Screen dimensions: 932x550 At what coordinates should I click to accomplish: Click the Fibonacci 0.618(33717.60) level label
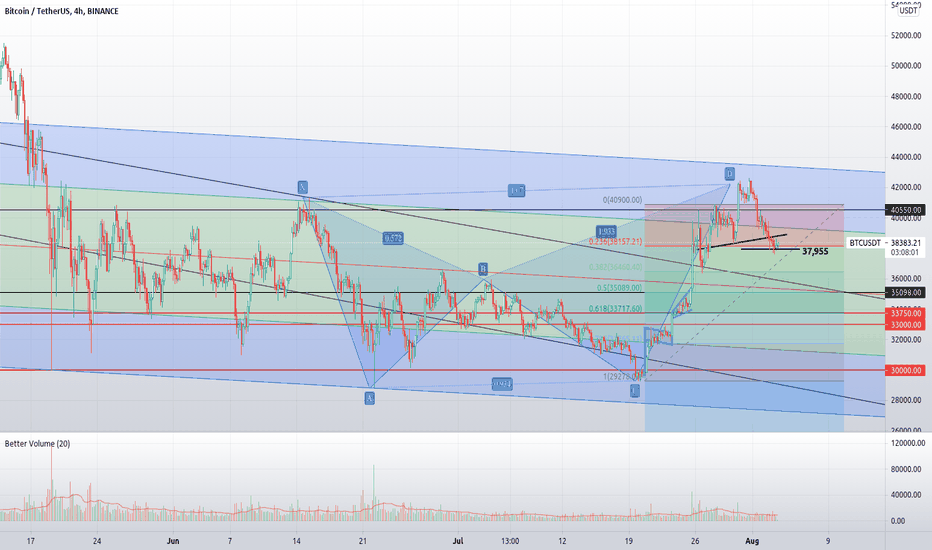click(616, 309)
